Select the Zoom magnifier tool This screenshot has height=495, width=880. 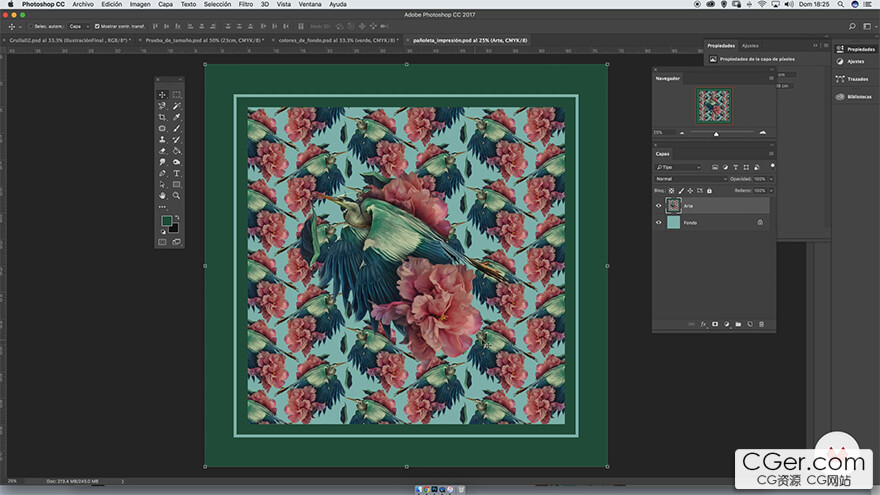pyautogui.click(x=176, y=196)
